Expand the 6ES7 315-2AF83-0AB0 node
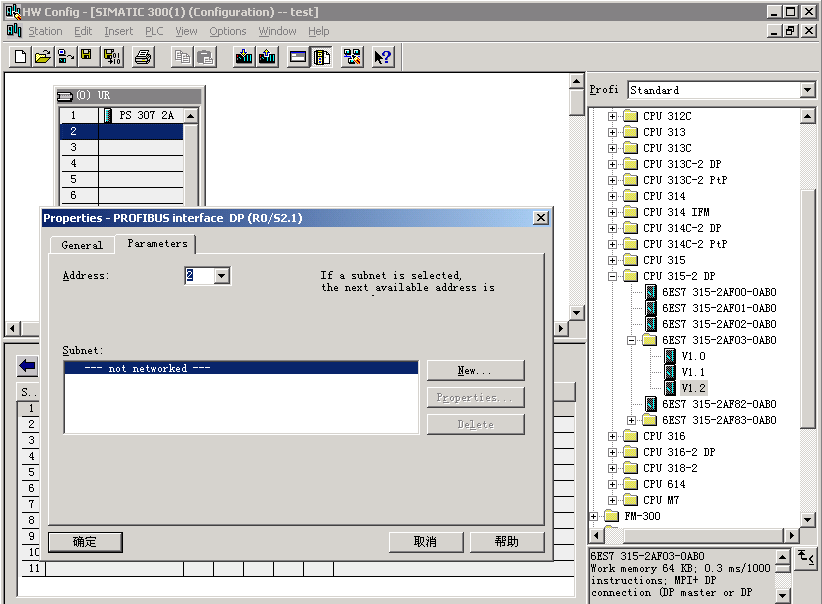This screenshot has width=822, height=604. [x=631, y=420]
